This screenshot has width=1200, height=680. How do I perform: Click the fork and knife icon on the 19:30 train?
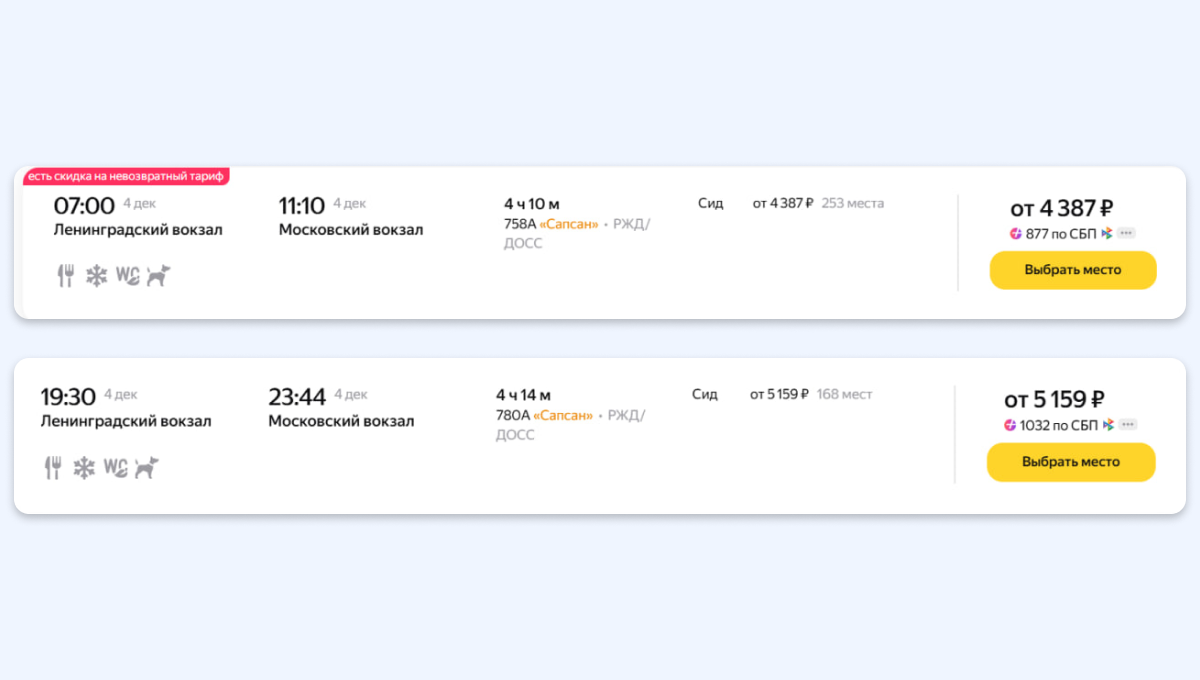(53, 467)
